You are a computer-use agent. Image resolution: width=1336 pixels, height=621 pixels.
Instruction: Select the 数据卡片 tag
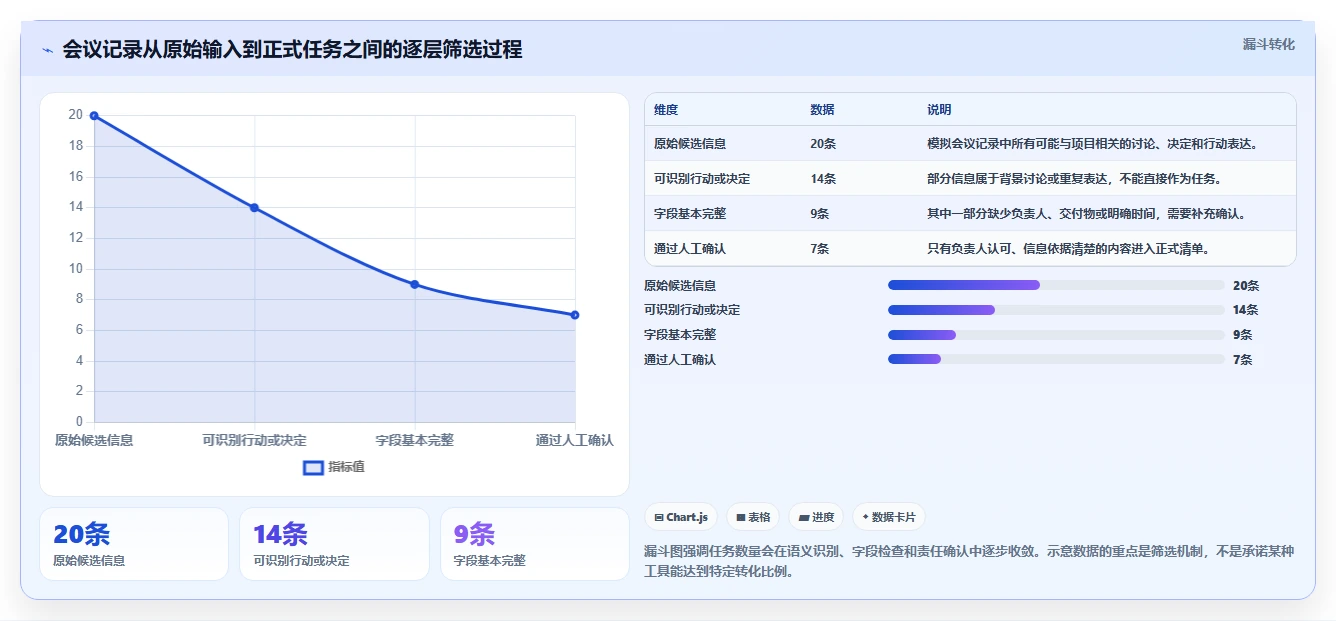point(889,517)
